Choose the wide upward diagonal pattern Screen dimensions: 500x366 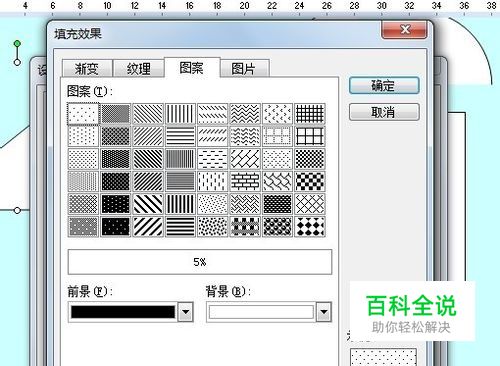[x=148, y=227]
